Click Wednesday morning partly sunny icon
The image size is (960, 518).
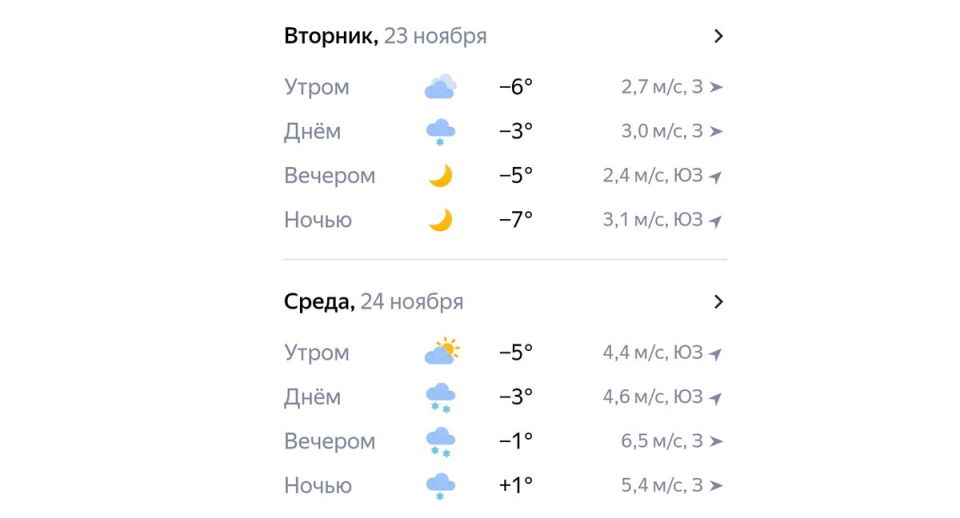441,352
